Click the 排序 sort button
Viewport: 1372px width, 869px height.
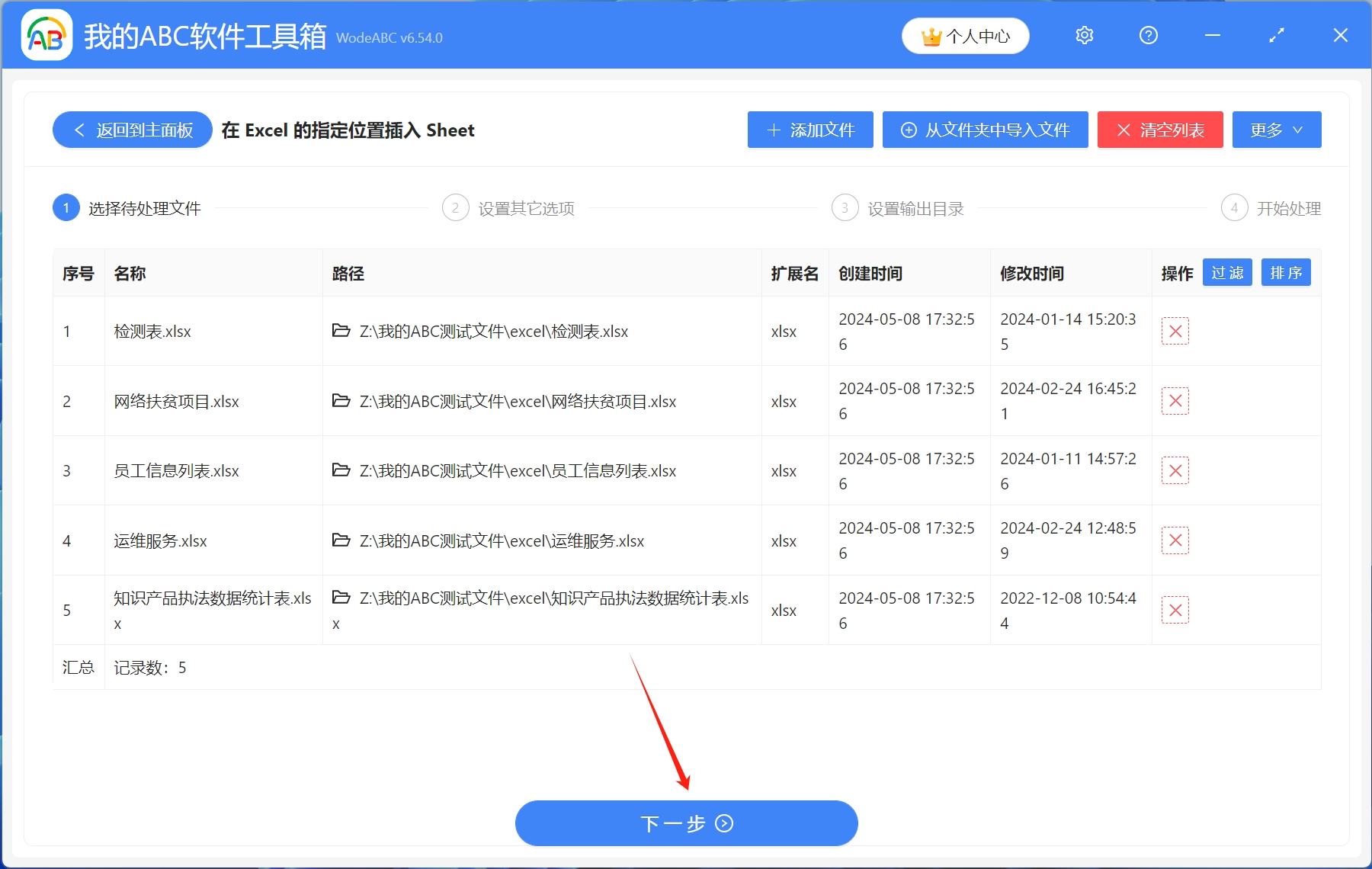[x=1286, y=273]
